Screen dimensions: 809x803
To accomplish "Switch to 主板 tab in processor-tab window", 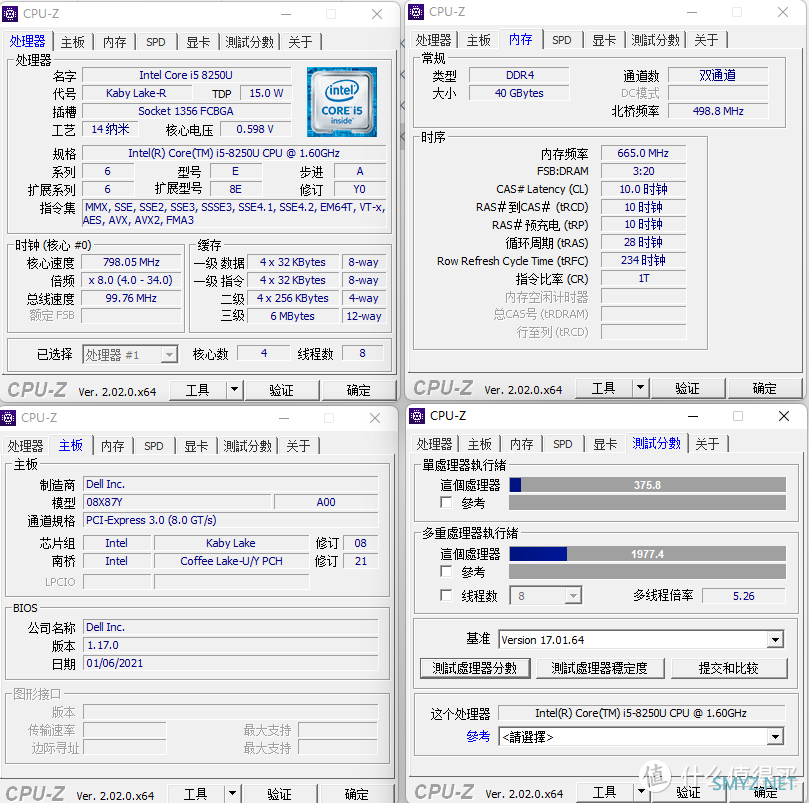I will click(72, 42).
